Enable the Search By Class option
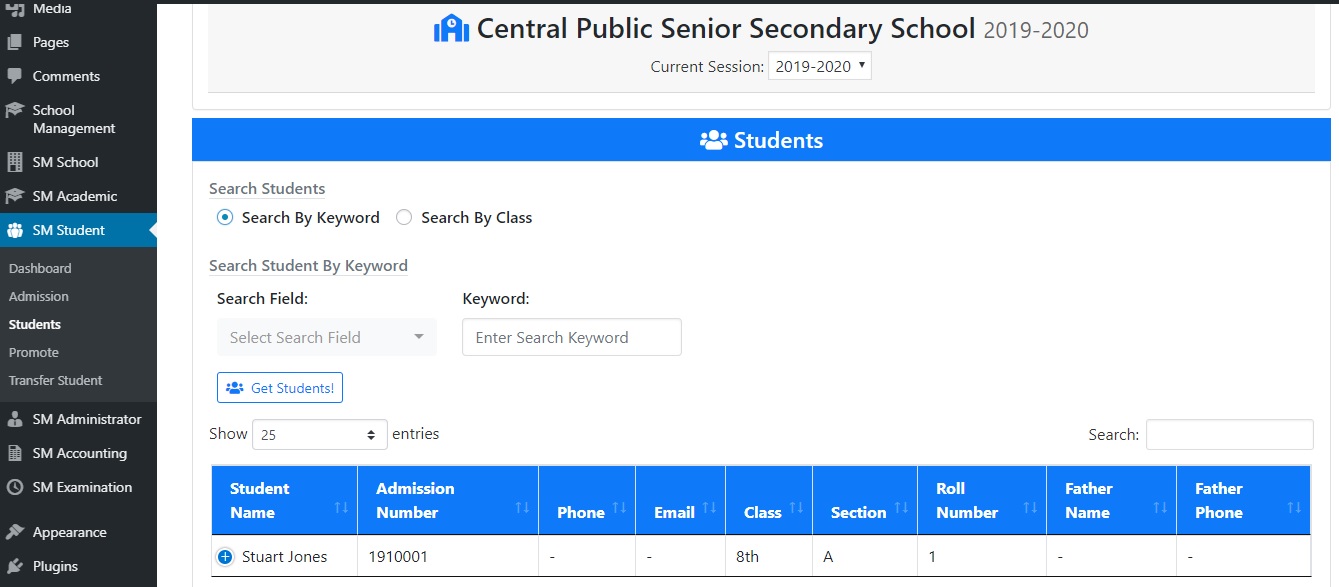1339x587 pixels. pyautogui.click(x=404, y=217)
